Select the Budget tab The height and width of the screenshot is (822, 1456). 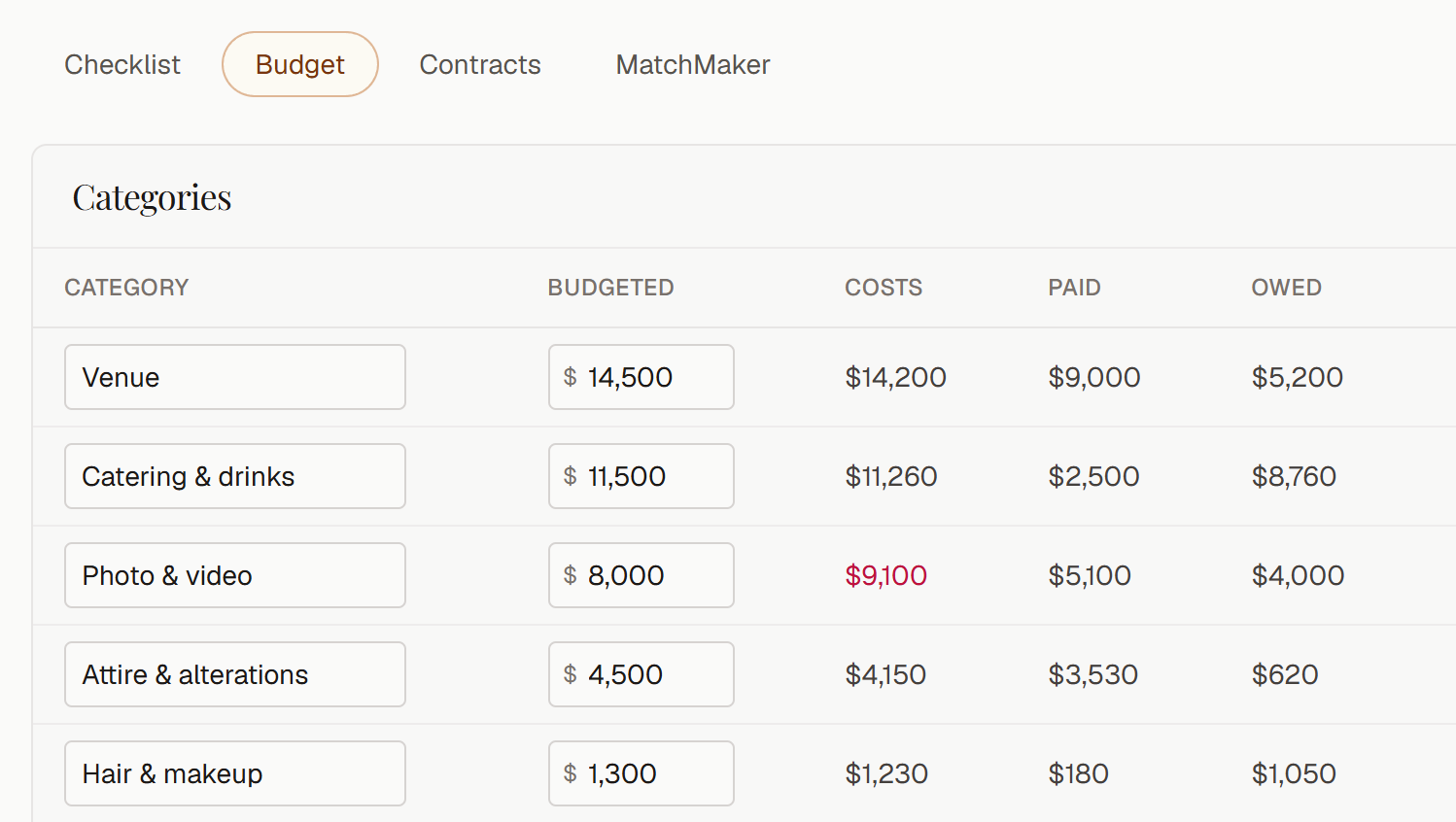pyautogui.click(x=300, y=64)
